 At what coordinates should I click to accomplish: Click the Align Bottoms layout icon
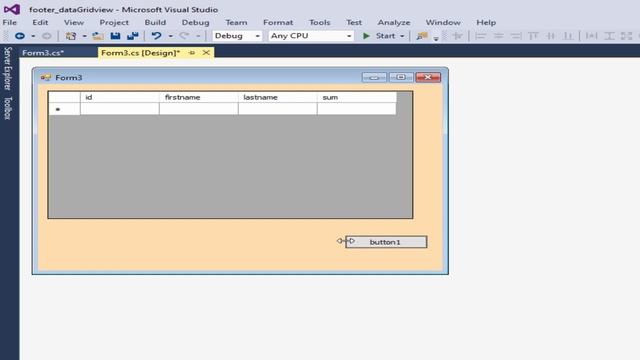[x=568, y=36]
